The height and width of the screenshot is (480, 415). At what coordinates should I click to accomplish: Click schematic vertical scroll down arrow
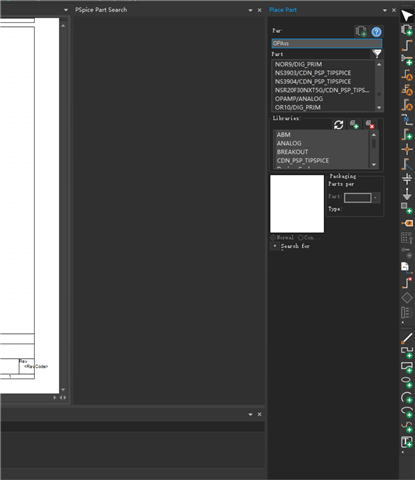(63, 389)
